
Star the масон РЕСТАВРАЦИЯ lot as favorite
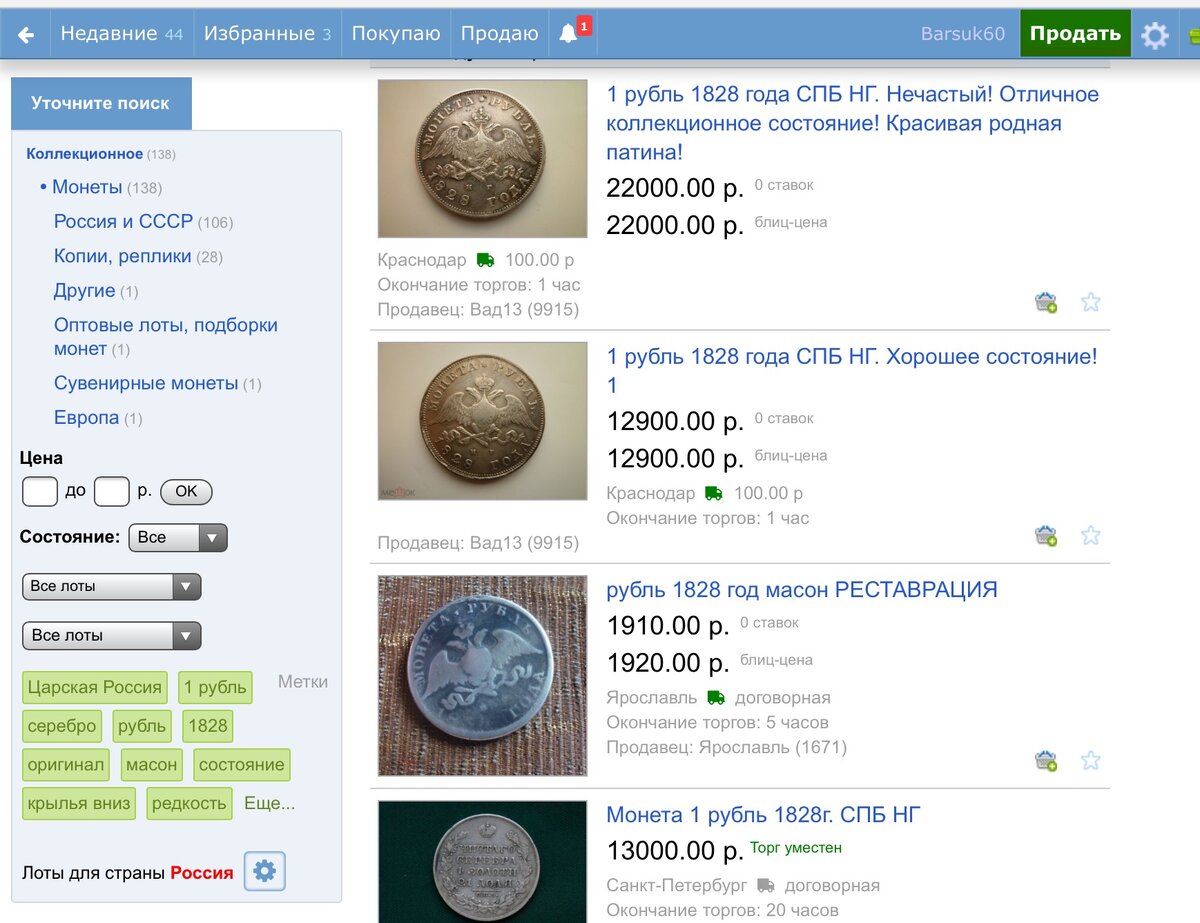tap(1091, 761)
